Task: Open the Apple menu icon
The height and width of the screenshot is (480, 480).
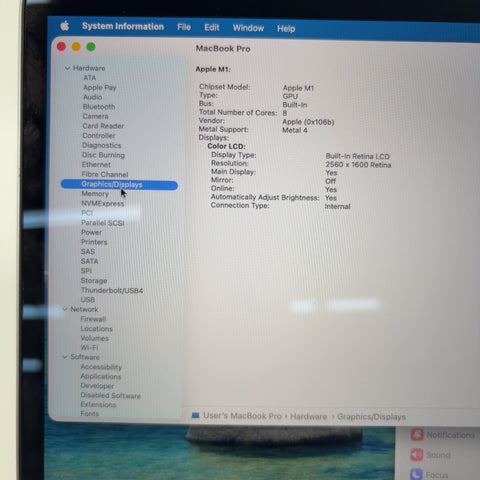Action: 65,26
